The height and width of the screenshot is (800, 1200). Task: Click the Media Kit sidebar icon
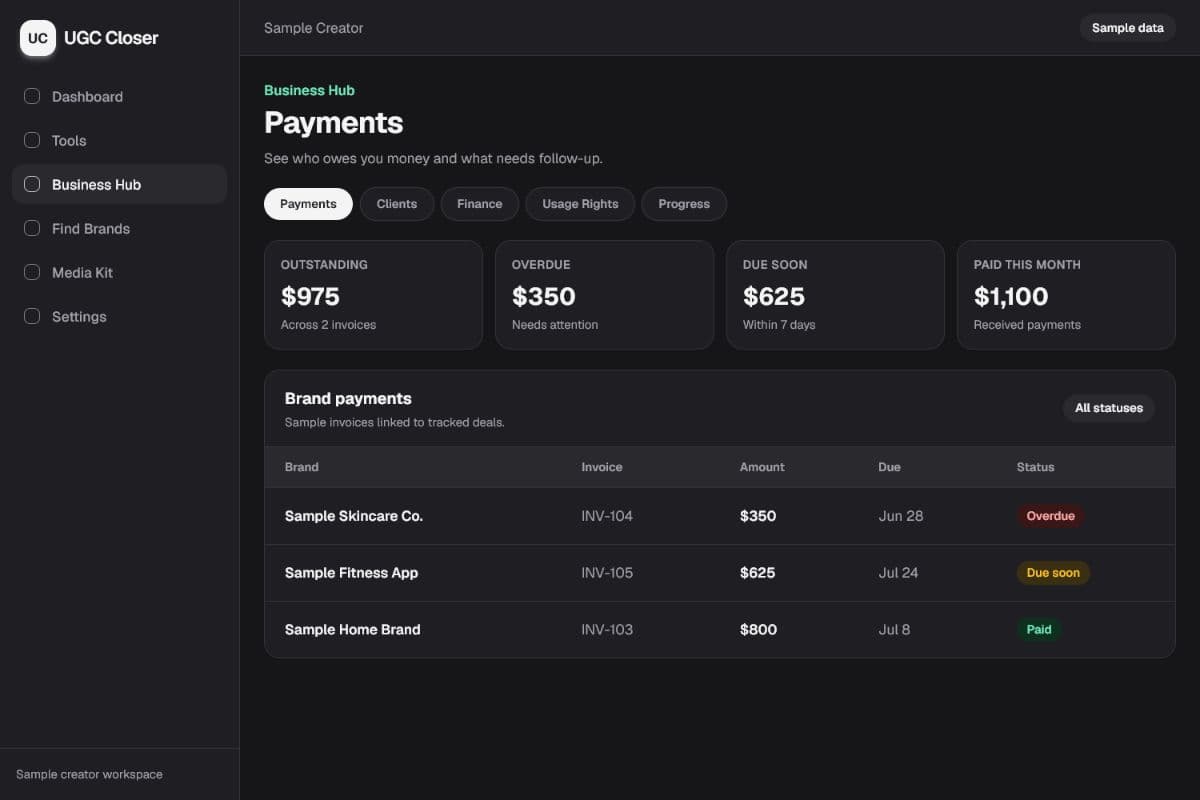[x=32, y=273]
